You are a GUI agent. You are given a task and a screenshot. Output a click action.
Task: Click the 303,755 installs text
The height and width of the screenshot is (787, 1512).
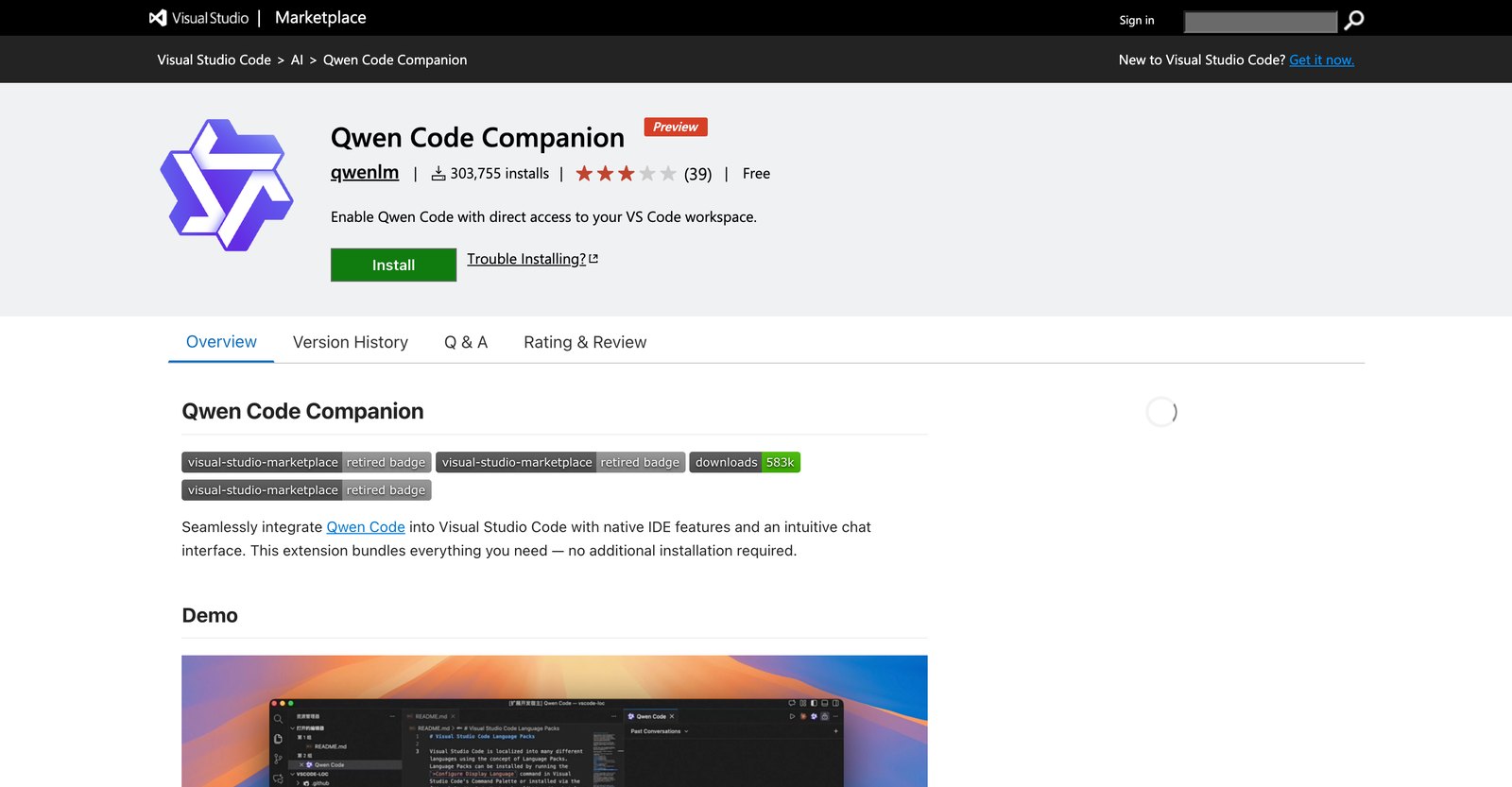point(500,174)
